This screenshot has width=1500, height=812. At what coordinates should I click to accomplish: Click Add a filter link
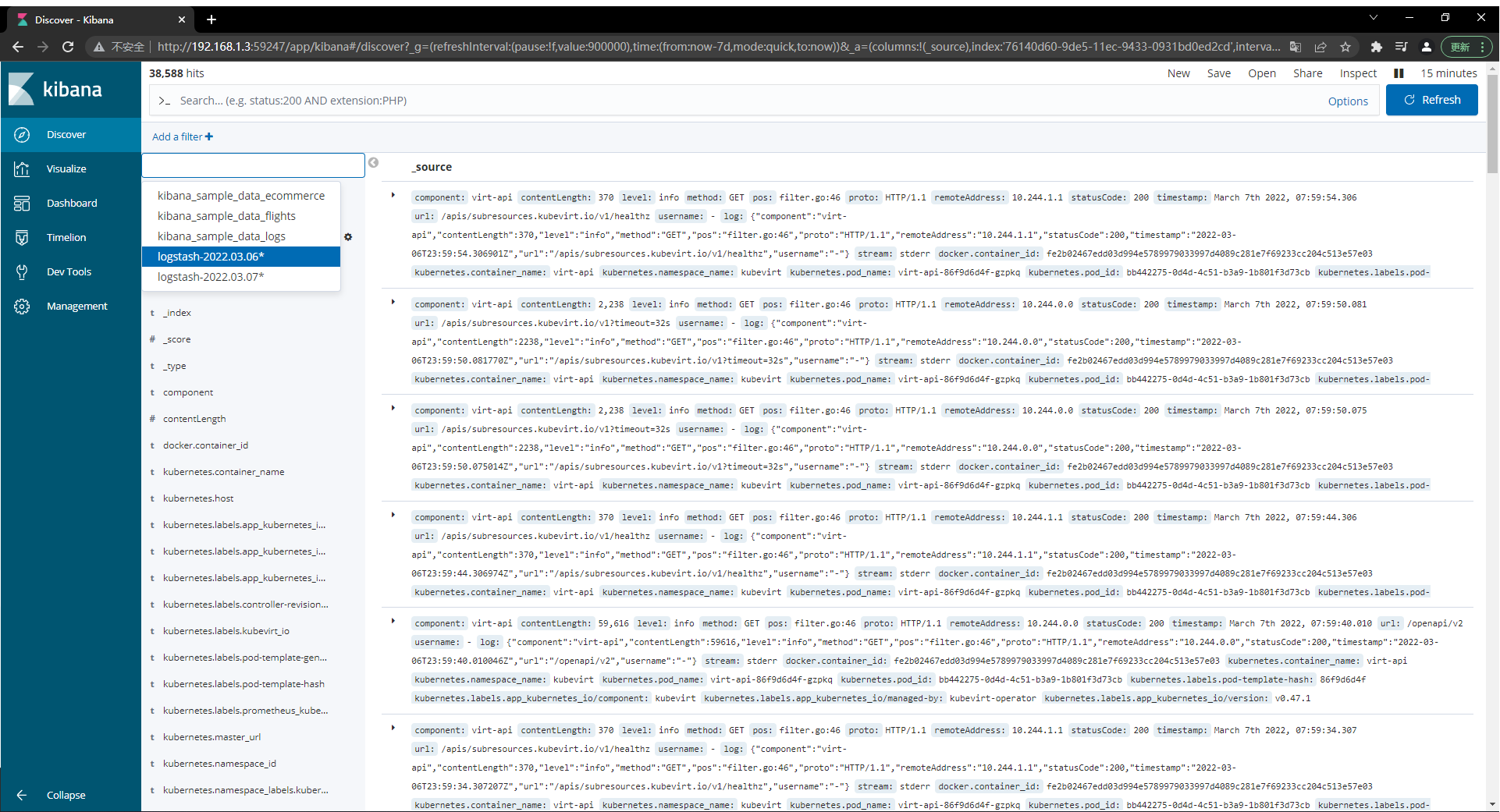pyautogui.click(x=183, y=137)
